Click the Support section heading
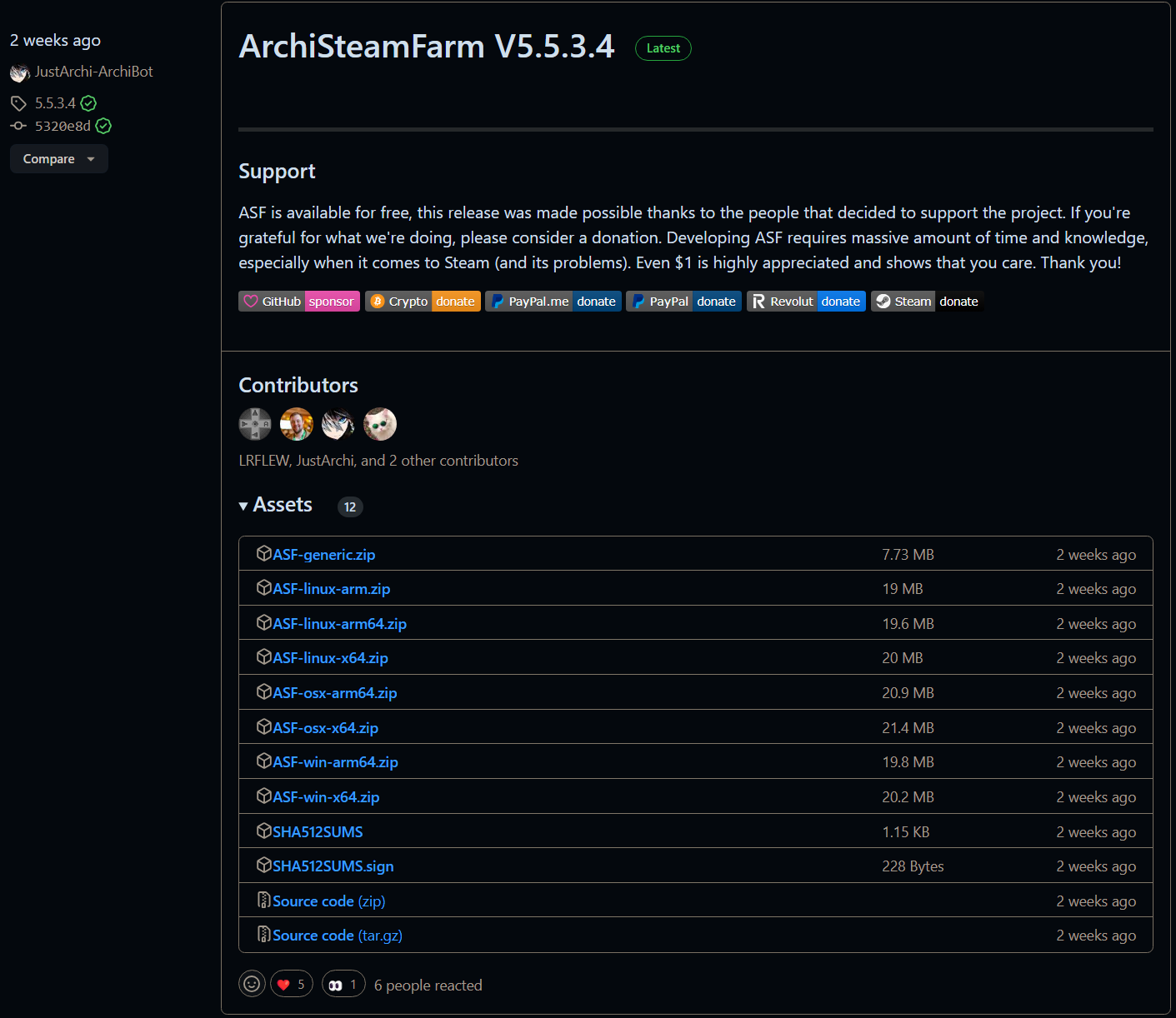This screenshot has width=1176, height=1018. pos(278,172)
